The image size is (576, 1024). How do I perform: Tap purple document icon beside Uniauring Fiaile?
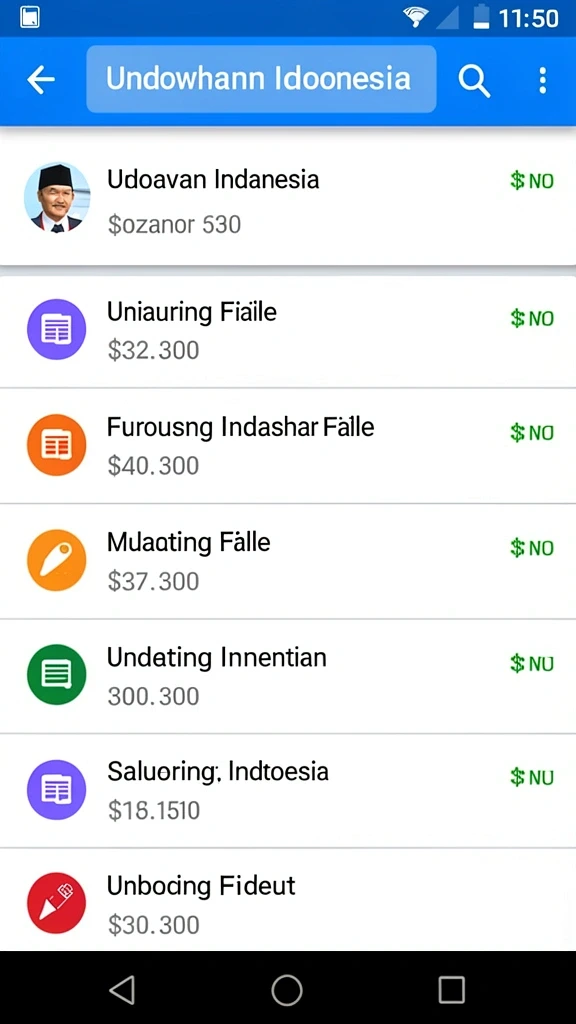click(57, 329)
